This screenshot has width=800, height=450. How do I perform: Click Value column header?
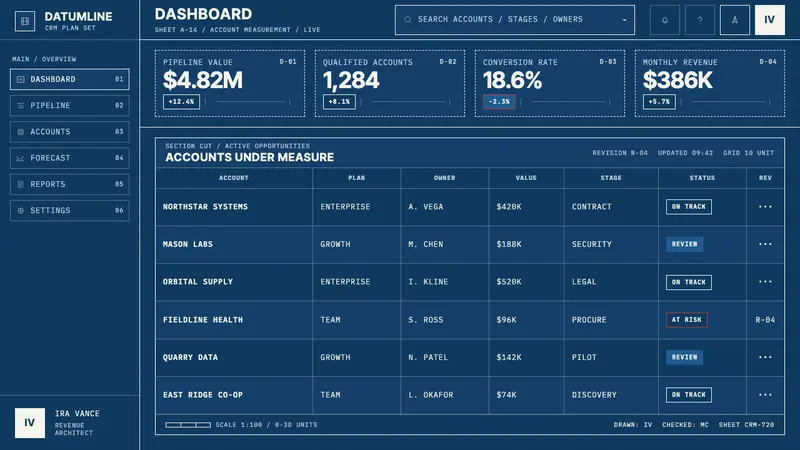click(526, 178)
